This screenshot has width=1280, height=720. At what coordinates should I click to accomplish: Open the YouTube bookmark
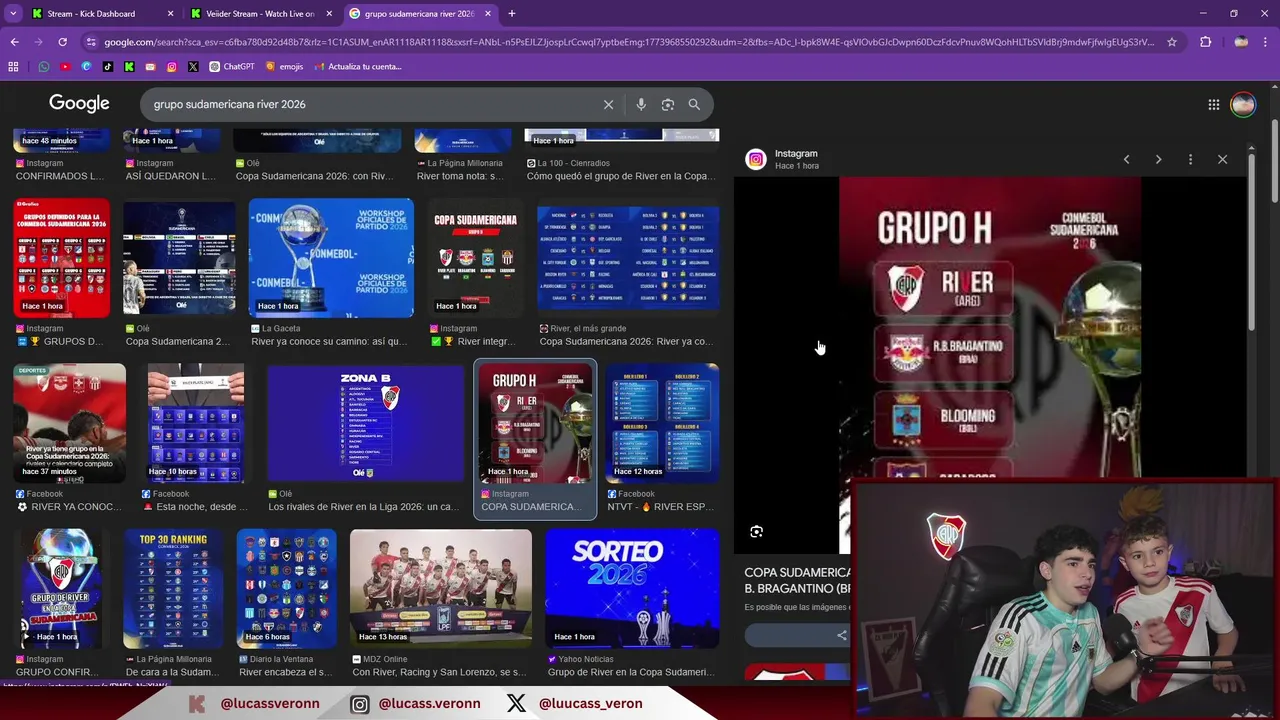[65, 67]
